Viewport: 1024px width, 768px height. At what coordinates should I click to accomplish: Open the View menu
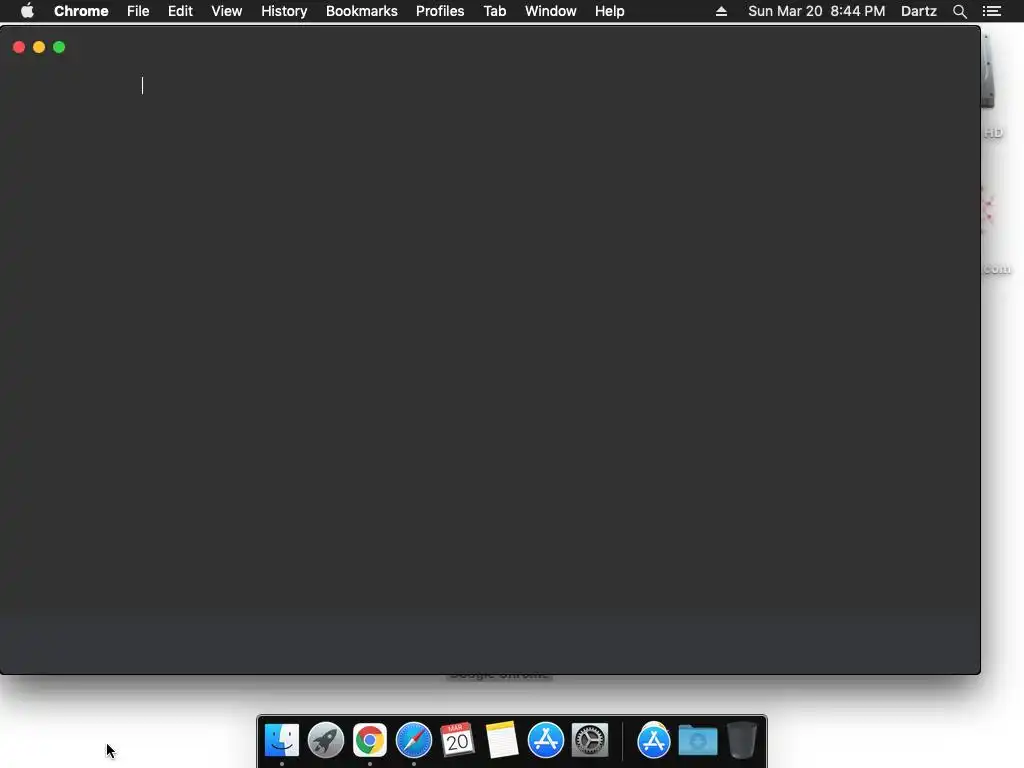[x=227, y=11]
